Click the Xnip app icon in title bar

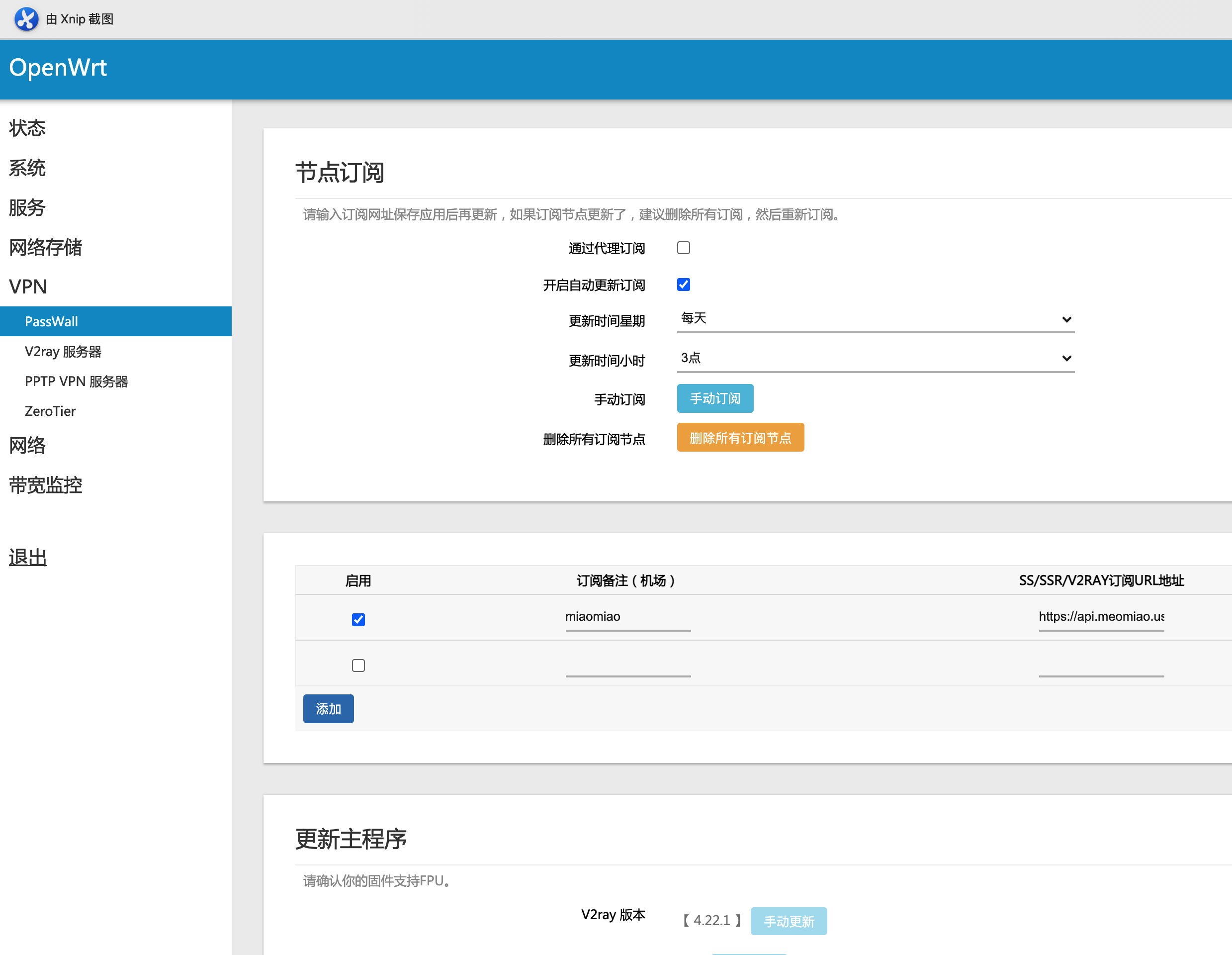[26, 18]
